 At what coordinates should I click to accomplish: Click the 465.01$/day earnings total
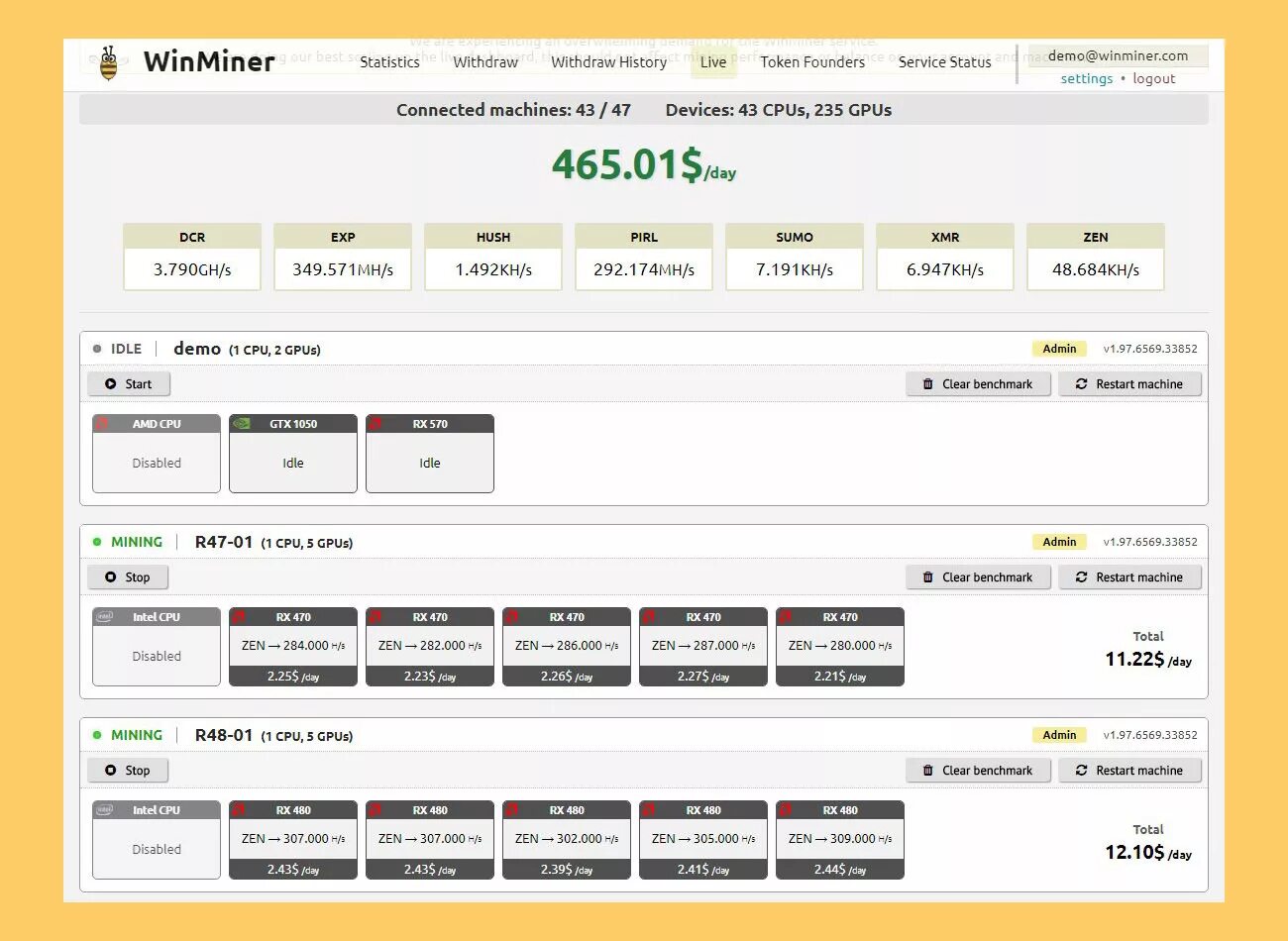pos(644,164)
